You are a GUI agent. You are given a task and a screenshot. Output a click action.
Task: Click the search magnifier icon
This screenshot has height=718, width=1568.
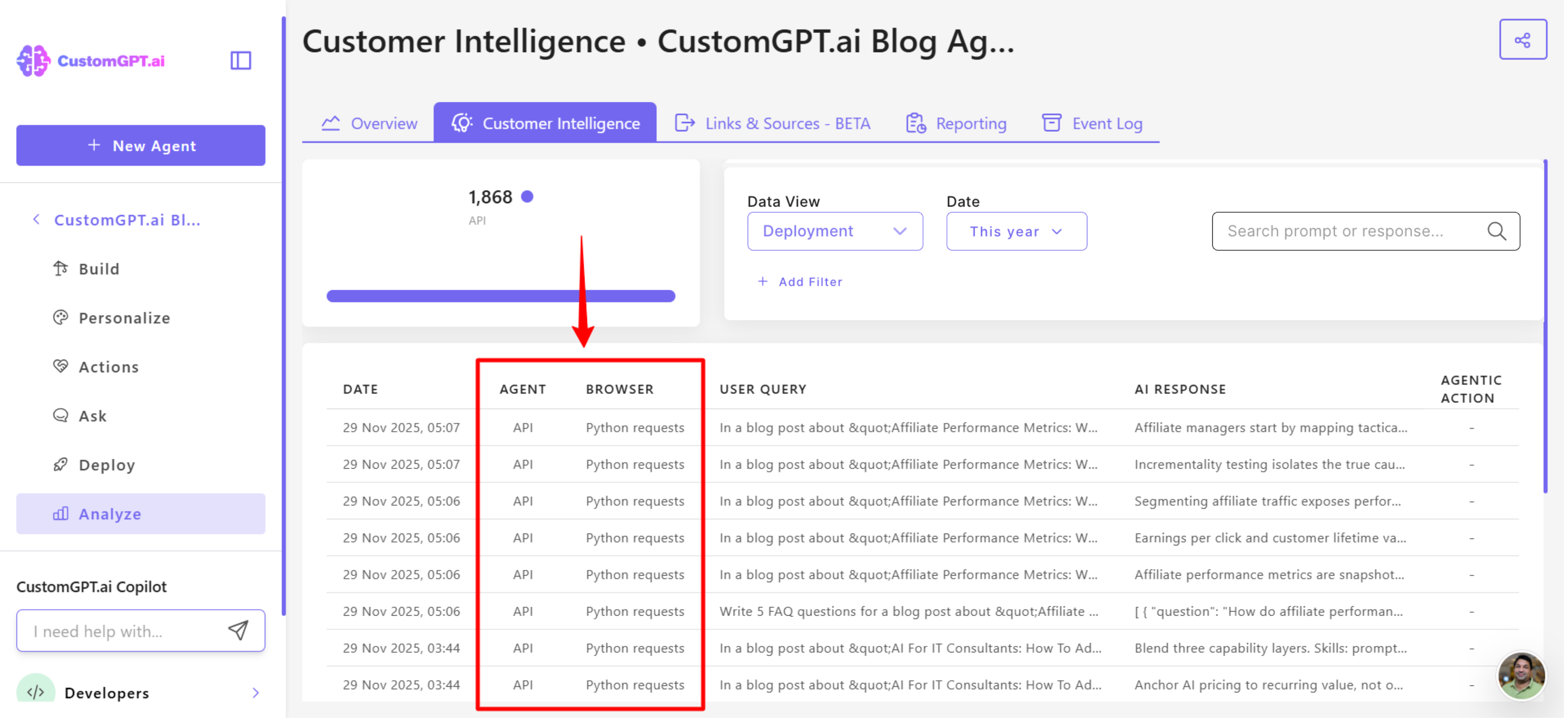pyautogui.click(x=1496, y=231)
